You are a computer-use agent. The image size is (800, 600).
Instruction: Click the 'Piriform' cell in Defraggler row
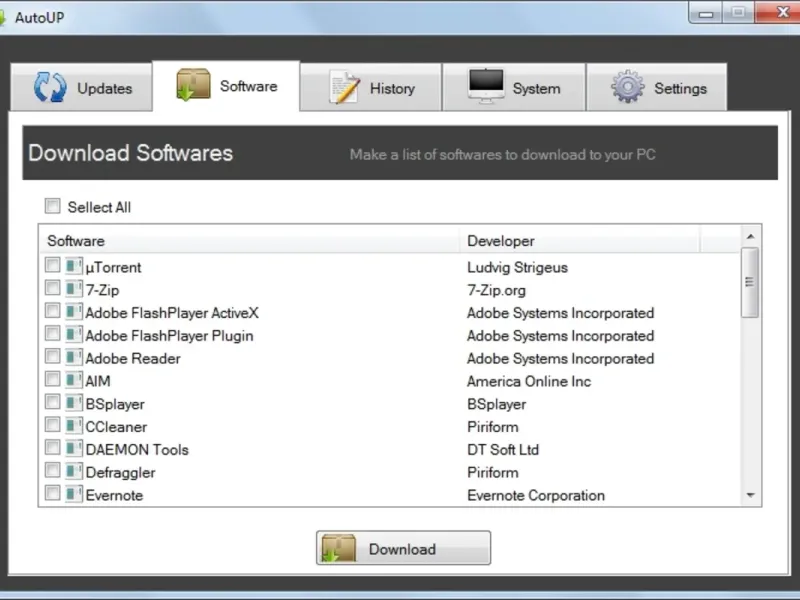coord(493,472)
